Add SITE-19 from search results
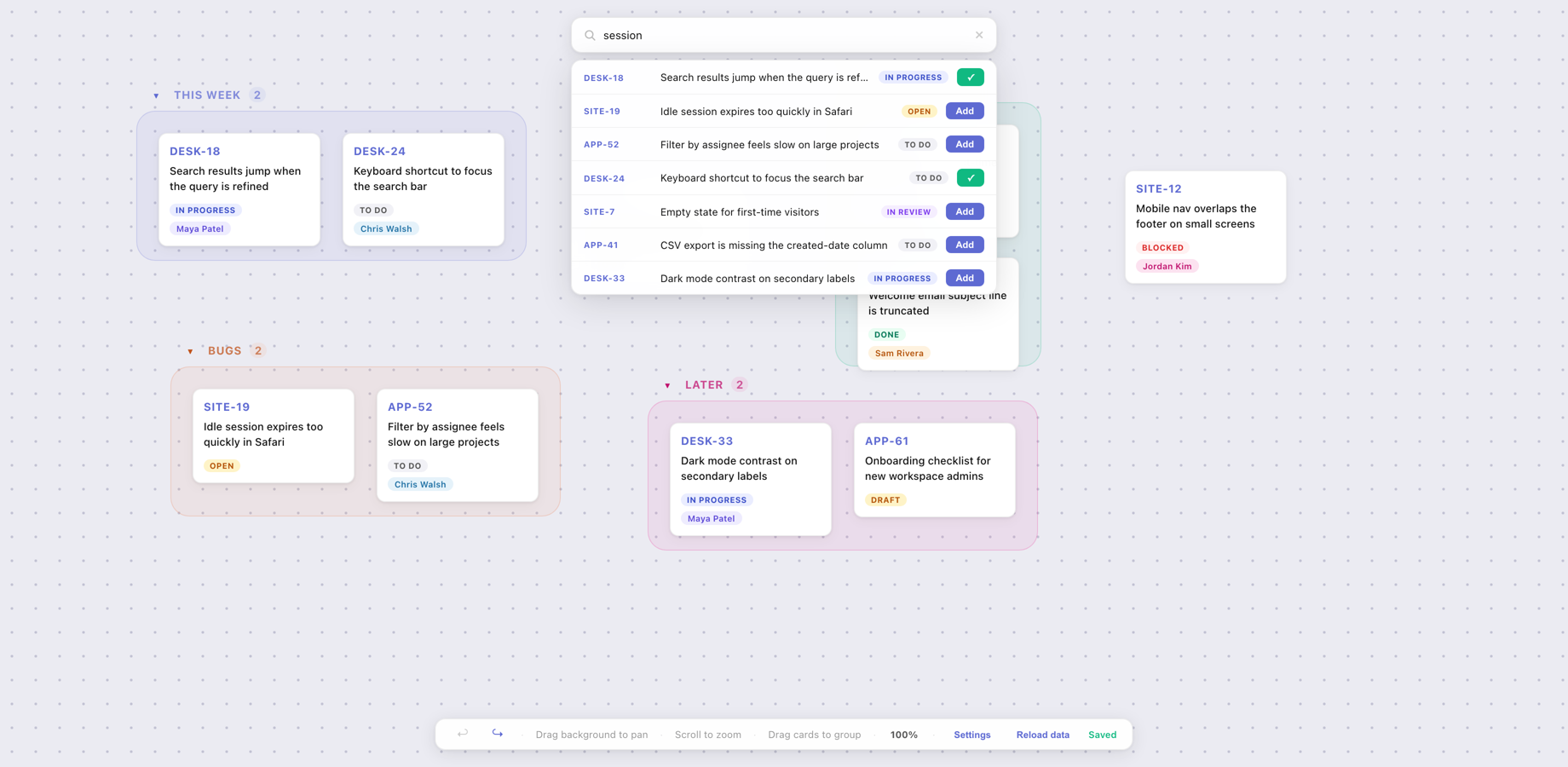1568x767 pixels. [x=965, y=111]
